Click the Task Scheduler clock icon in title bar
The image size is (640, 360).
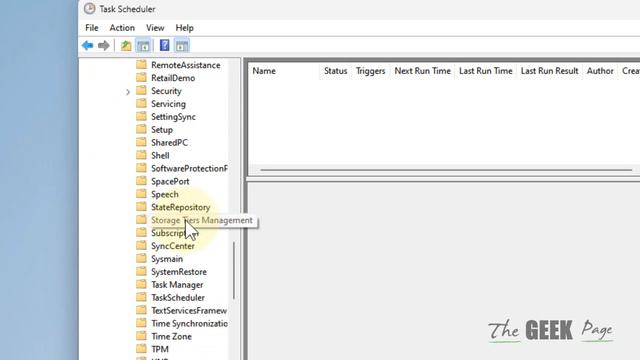tap(89, 9)
